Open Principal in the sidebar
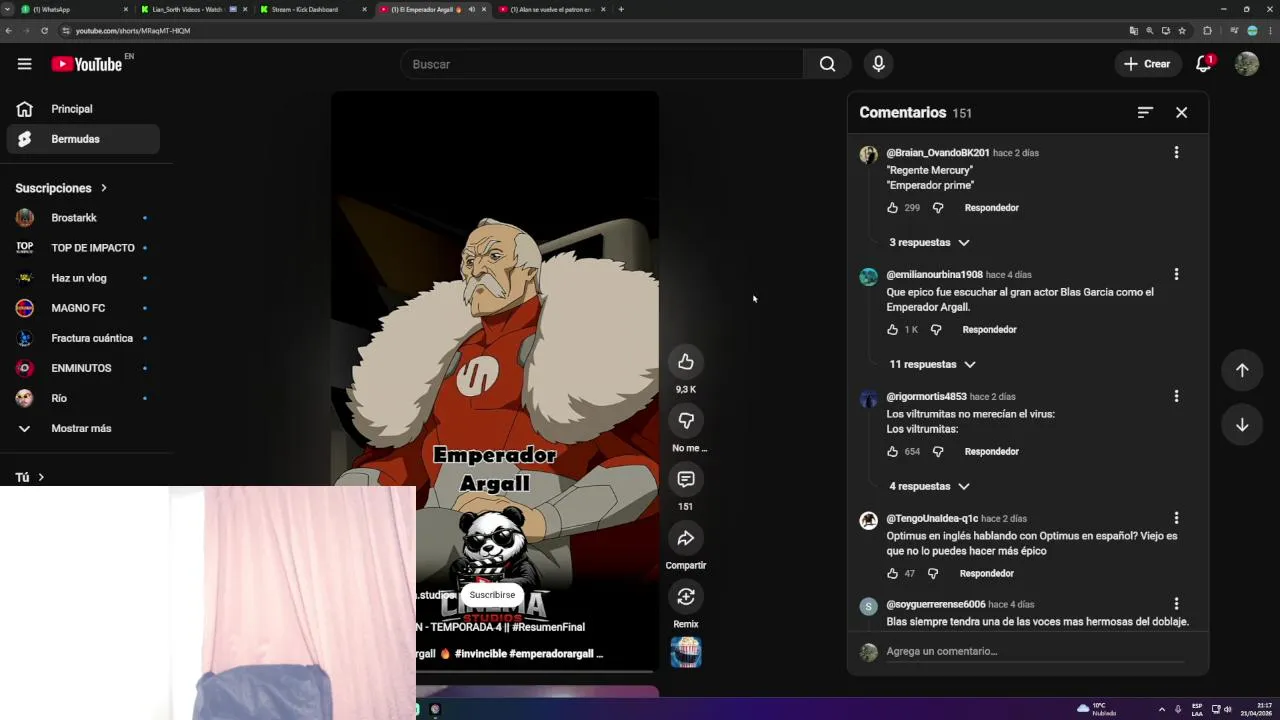Screen dimensions: 1280x720 click(x=83, y=109)
